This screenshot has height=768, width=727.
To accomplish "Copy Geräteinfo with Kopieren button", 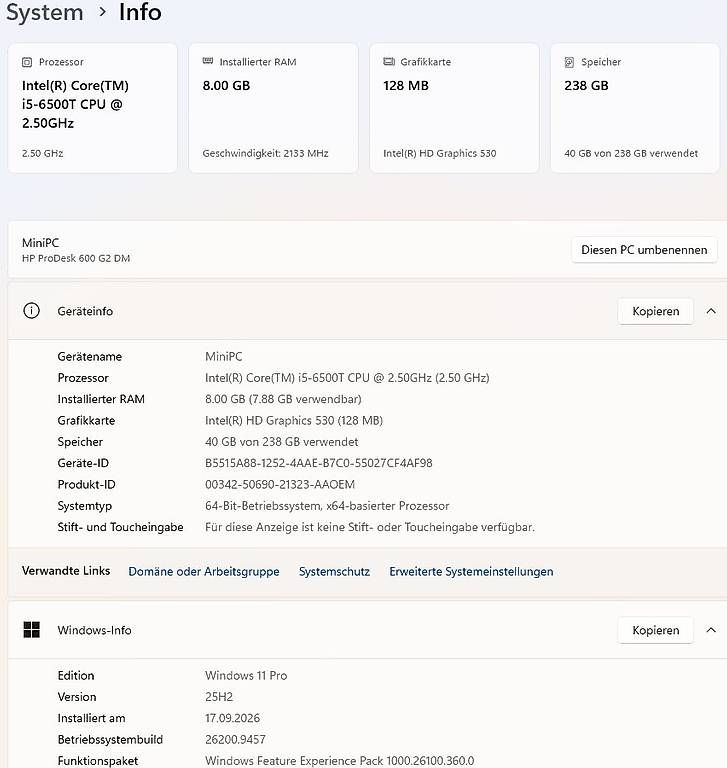I will click(x=655, y=311).
